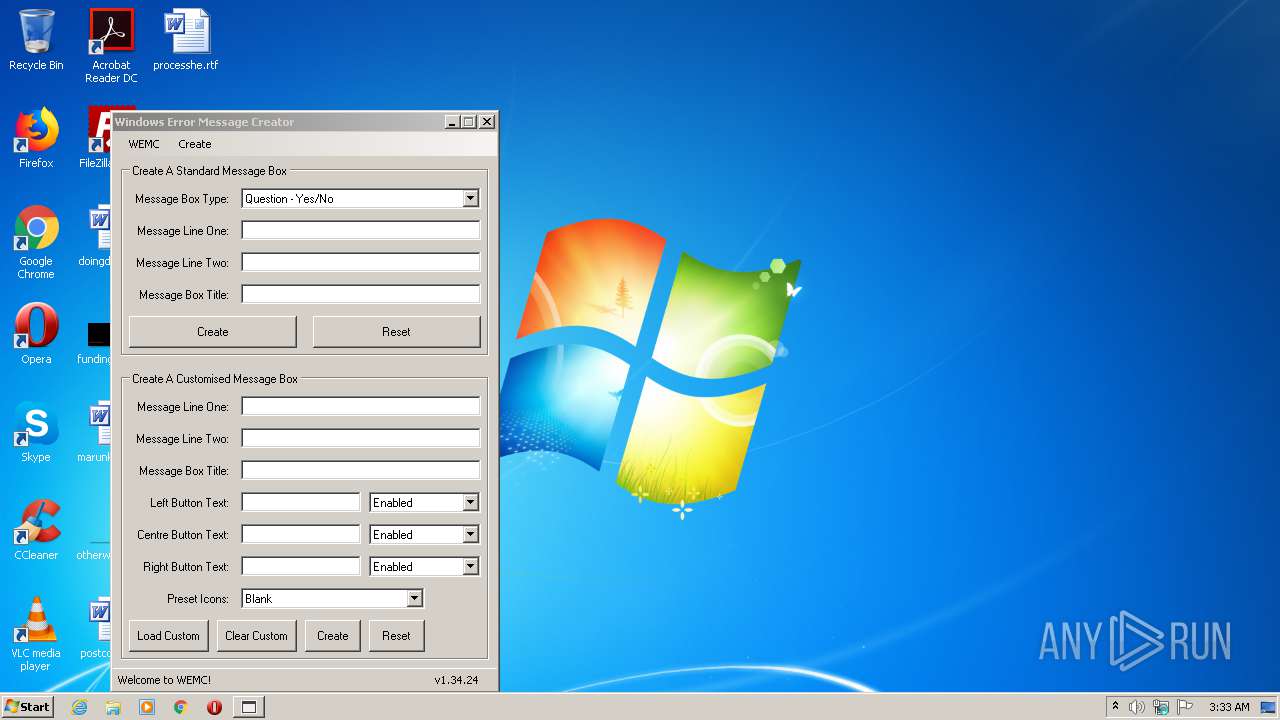
Task: Select the WEMC window taskbar button
Action: point(249,707)
